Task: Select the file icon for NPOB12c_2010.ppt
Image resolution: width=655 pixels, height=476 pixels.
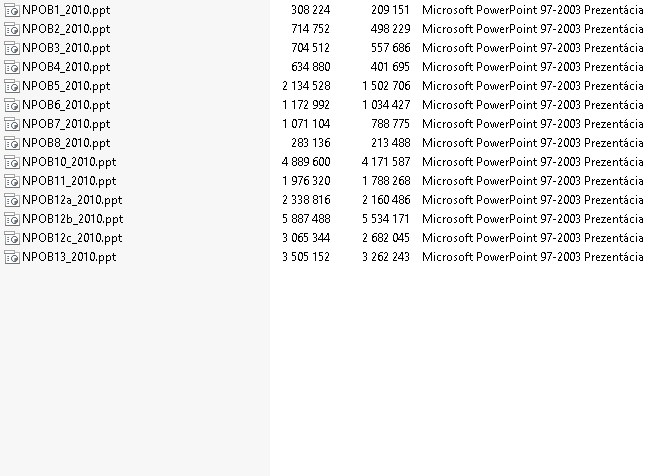Action: [x=12, y=239]
